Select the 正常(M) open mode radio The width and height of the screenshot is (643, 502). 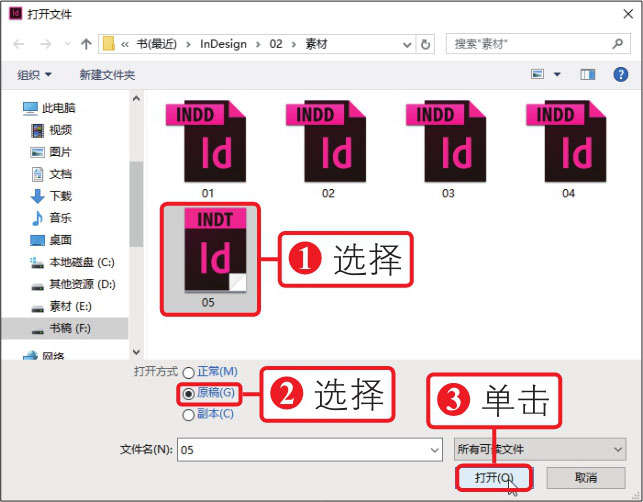[x=188, y=373]
